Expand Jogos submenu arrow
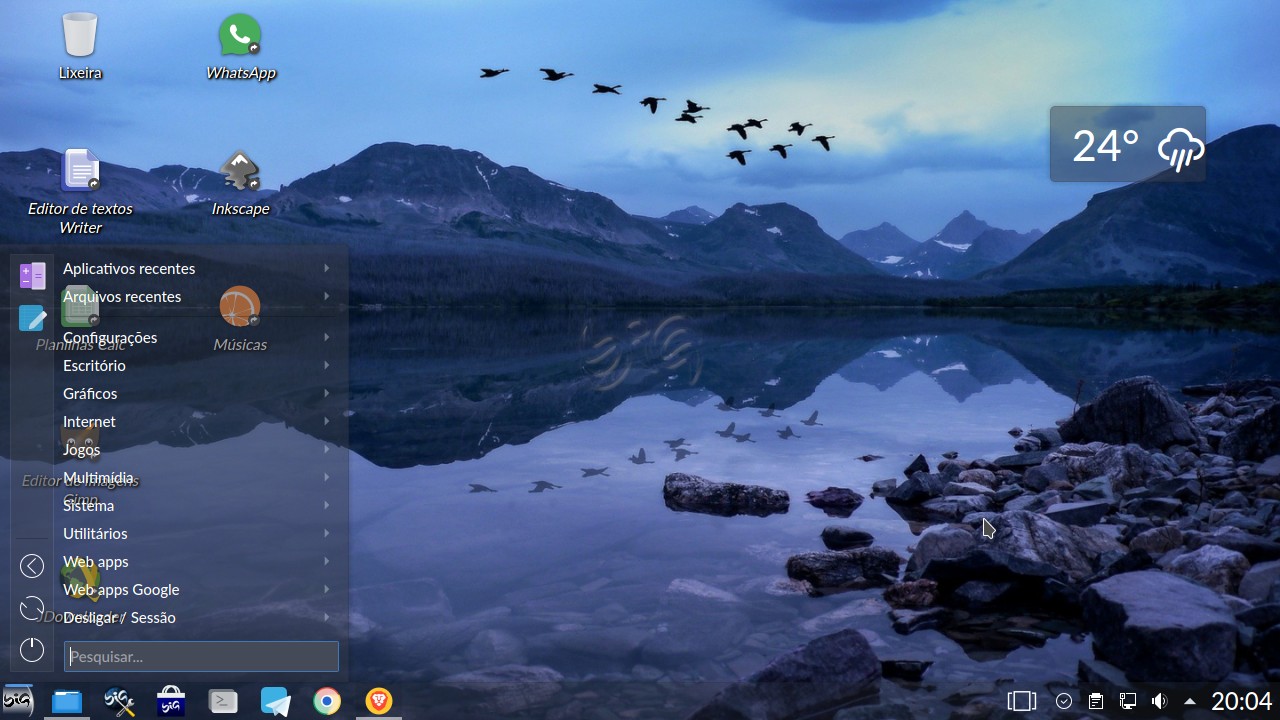Viewport: 1280px width, 720px height. tap(327, 449)
